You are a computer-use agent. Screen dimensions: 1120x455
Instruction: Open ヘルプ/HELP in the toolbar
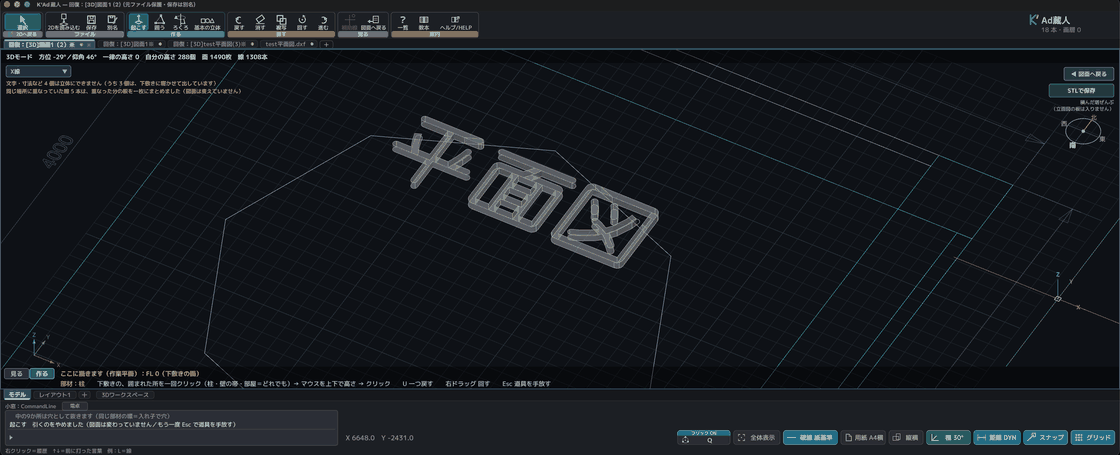(455, 21)
